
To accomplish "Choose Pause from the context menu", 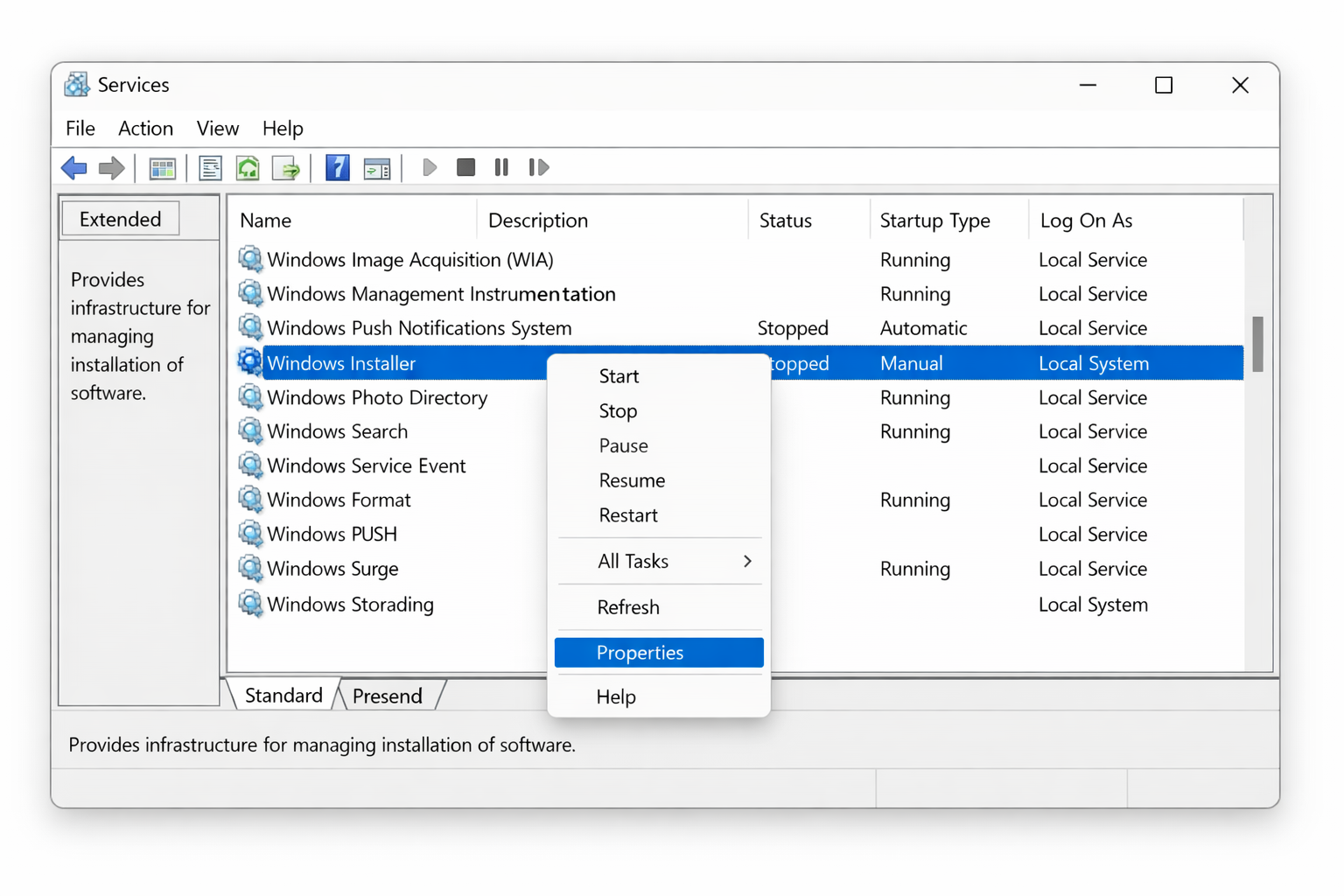I will click(x=659, y=446).
